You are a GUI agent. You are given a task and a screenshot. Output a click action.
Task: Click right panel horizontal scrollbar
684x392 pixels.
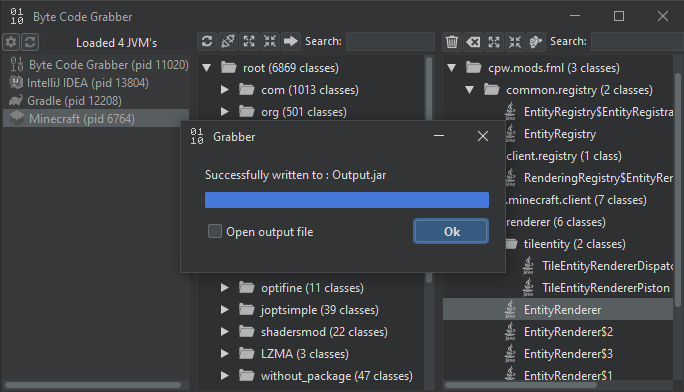[x=520, y=385]
